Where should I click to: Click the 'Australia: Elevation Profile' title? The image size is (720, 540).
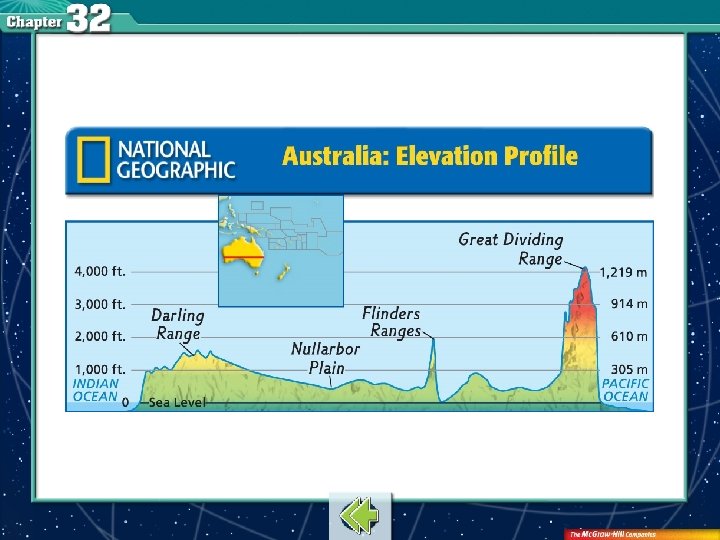[430, 156]
